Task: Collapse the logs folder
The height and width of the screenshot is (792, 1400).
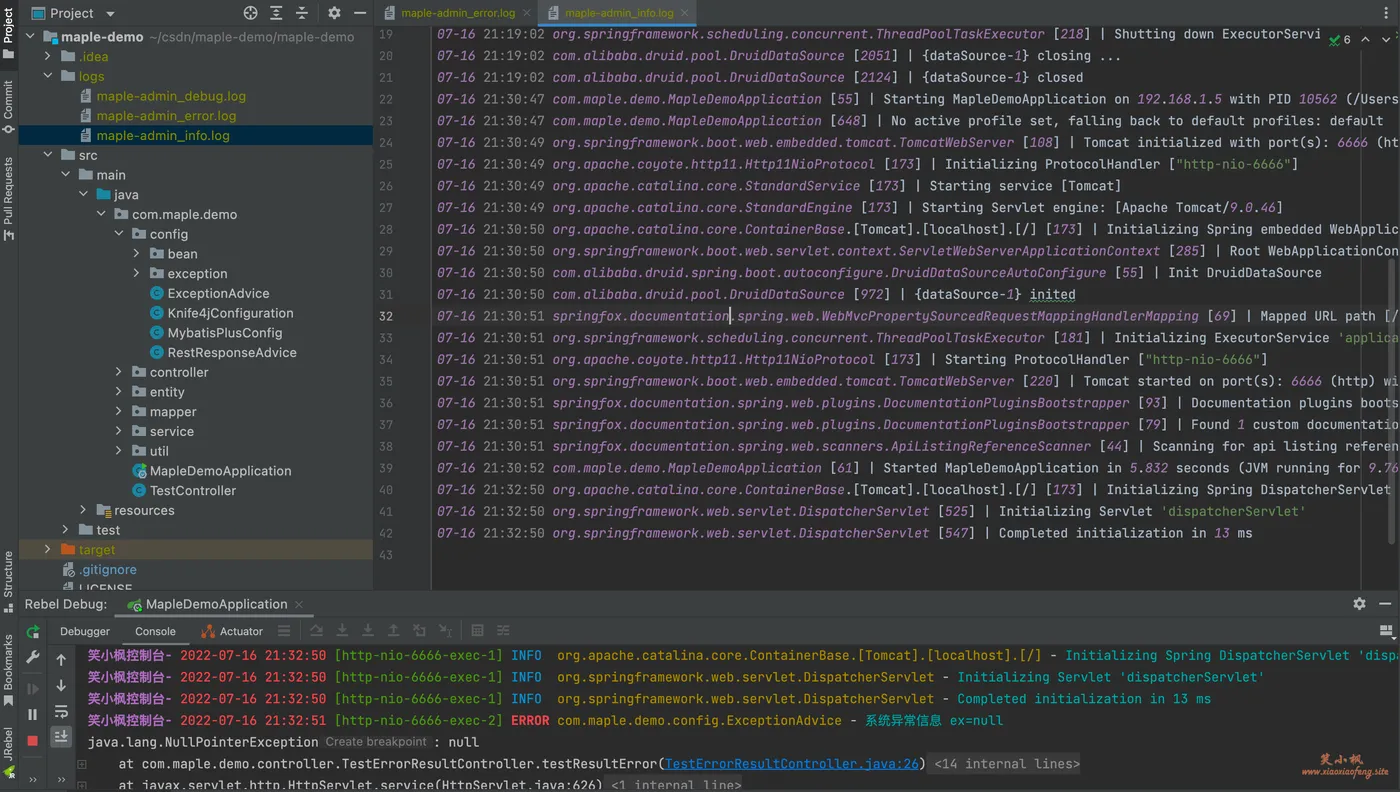Action: [48, 76]
